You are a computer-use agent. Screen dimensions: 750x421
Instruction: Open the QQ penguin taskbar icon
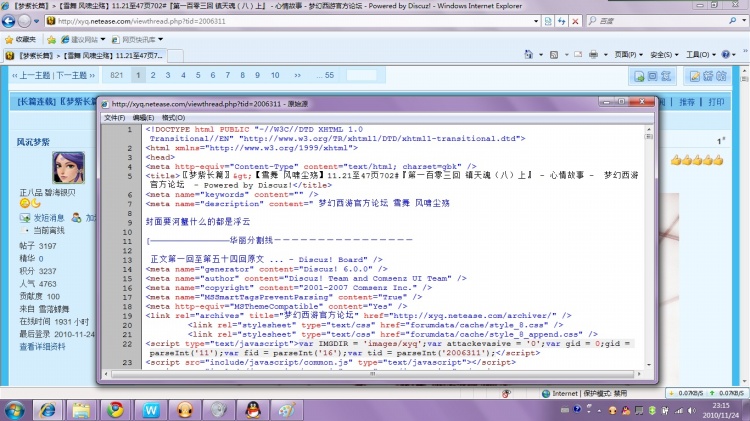[253, 410]
